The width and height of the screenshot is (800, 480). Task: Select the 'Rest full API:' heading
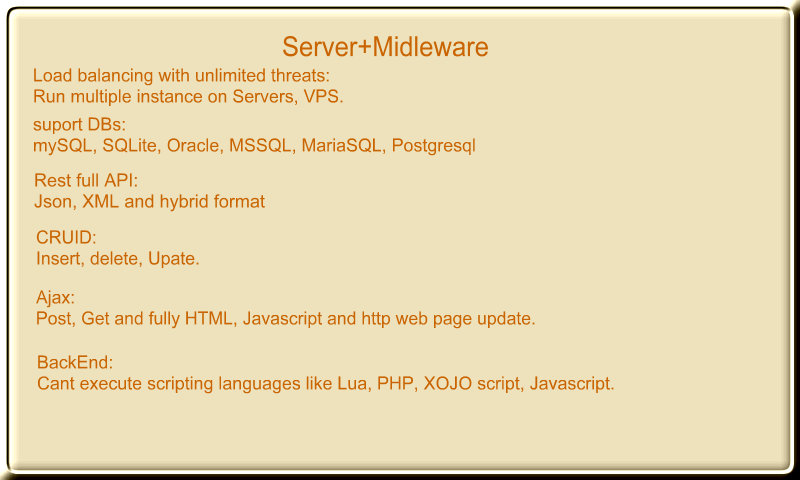(86, 181)
